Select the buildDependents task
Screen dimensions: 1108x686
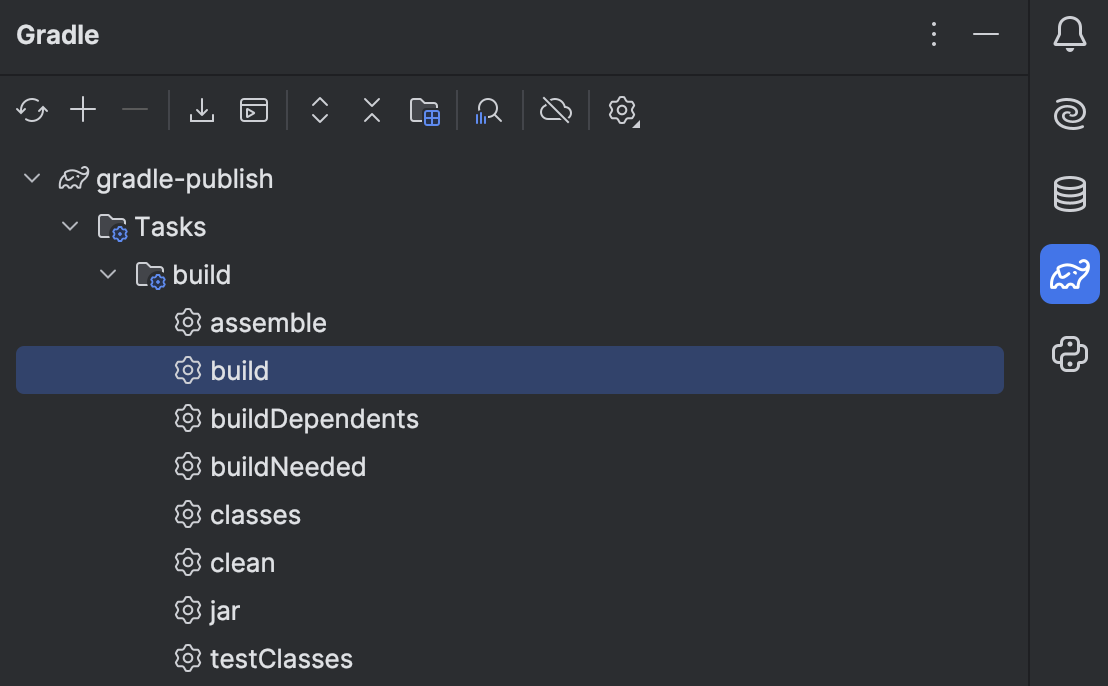click(314, 419)
